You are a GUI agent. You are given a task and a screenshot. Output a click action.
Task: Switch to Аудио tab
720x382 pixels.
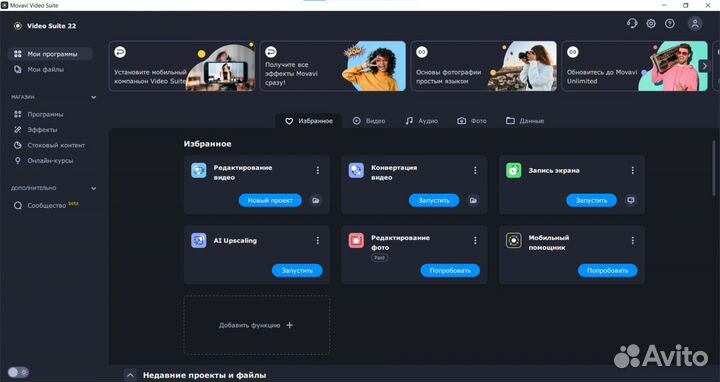click(x=422, y=121)
